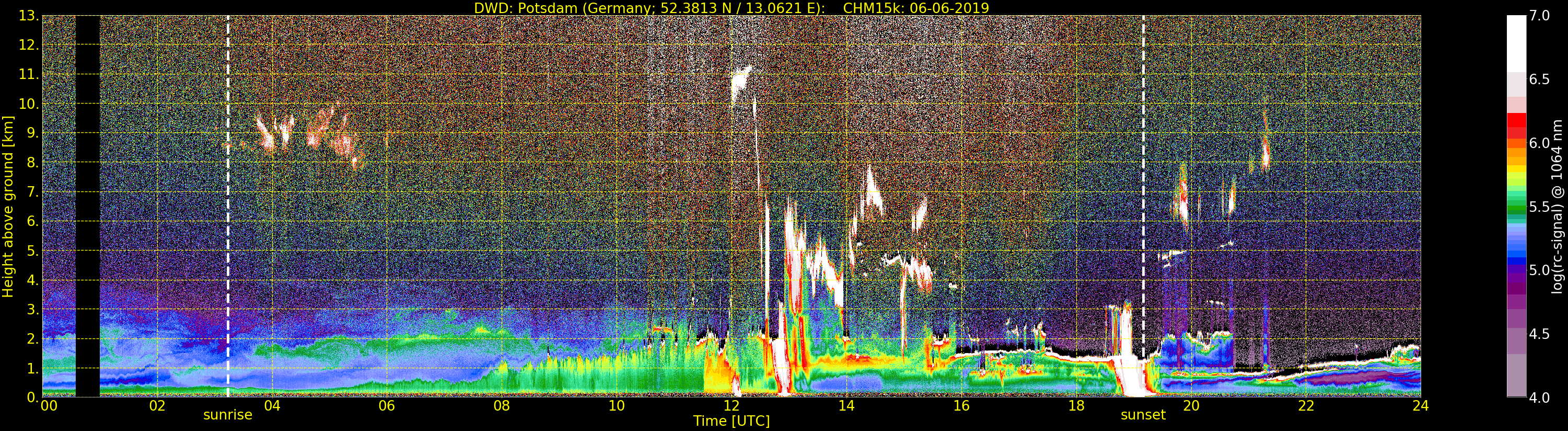This screenshot has width=1568, height=431.
Task: Click the x-axis tick label '00'
Action: [49, 405]
